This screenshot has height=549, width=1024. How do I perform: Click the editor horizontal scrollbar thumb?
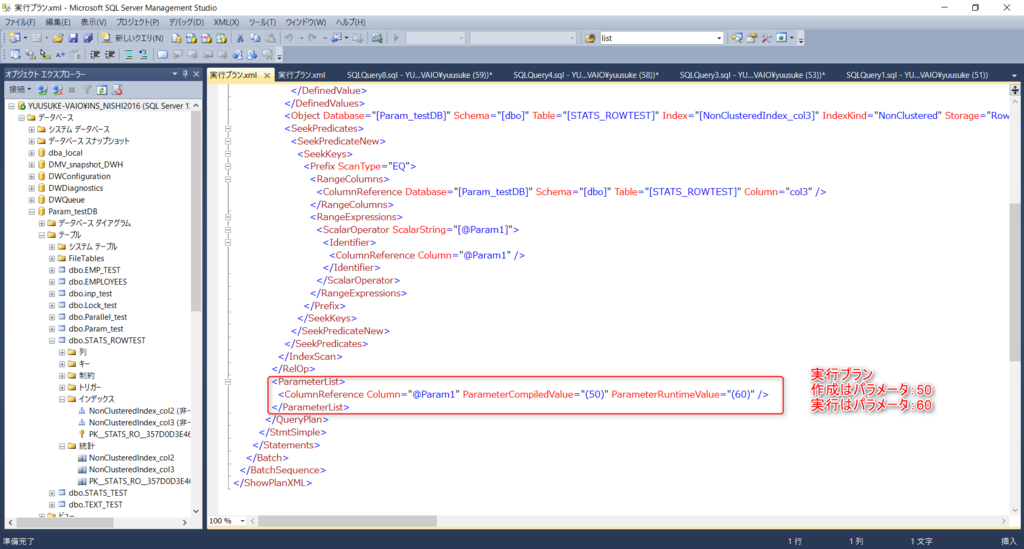[348, 521]
